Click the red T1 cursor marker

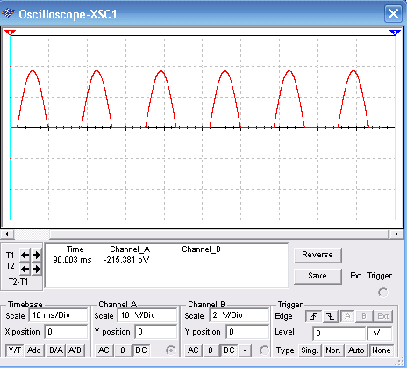point(10,32)
